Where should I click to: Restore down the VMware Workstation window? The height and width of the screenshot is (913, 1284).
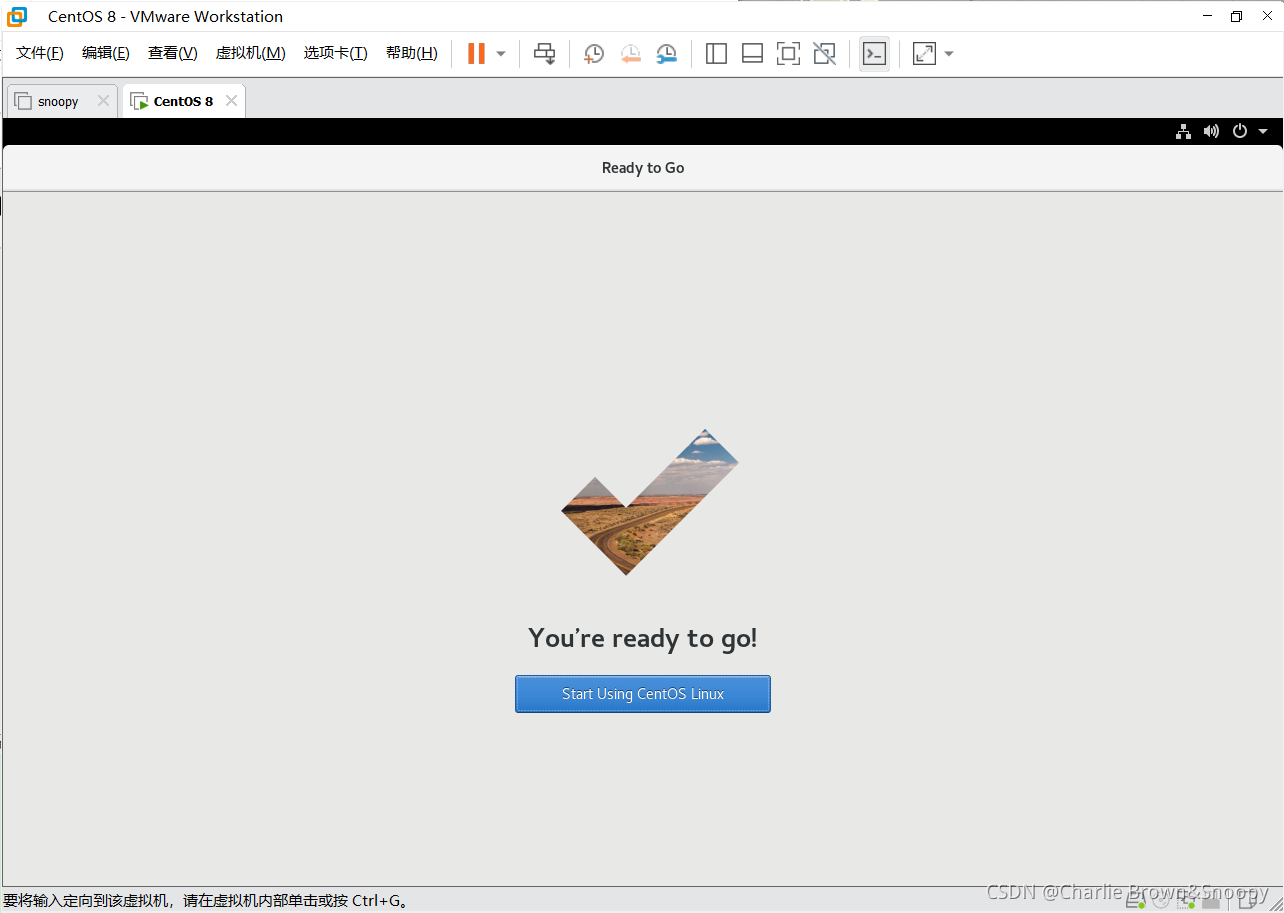[1237, 16]
